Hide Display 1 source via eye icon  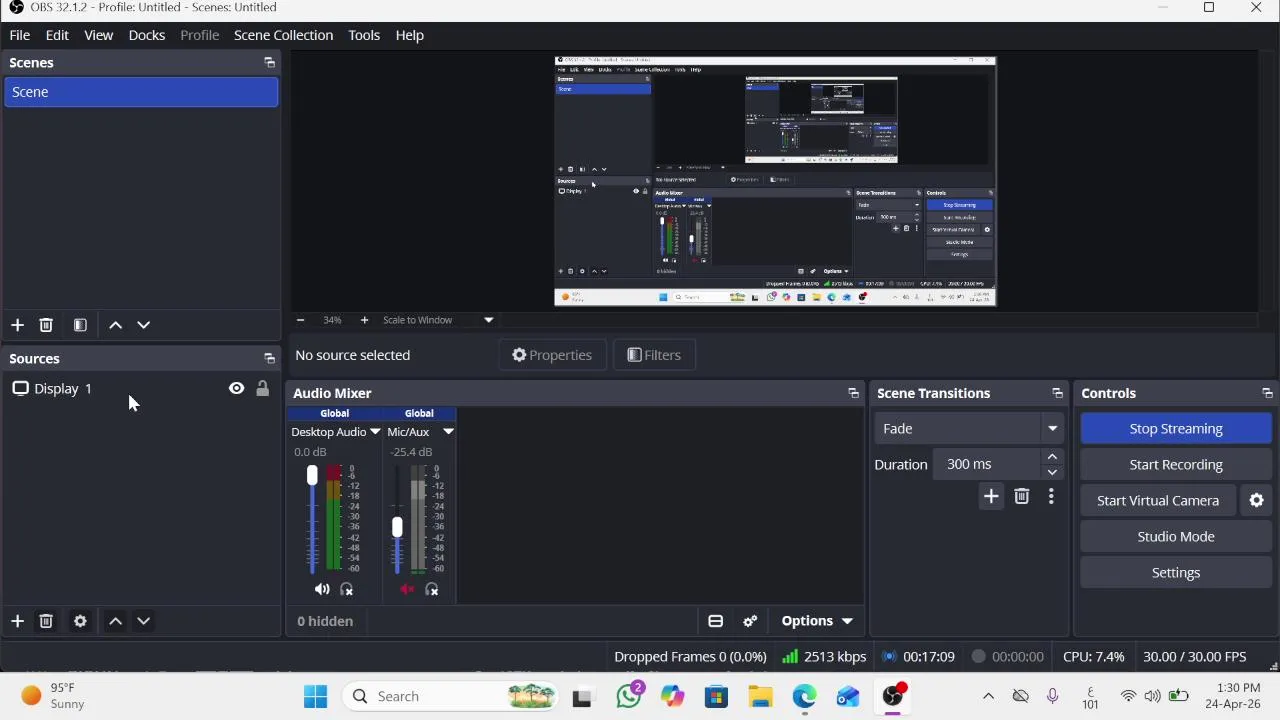coord(236,389)
